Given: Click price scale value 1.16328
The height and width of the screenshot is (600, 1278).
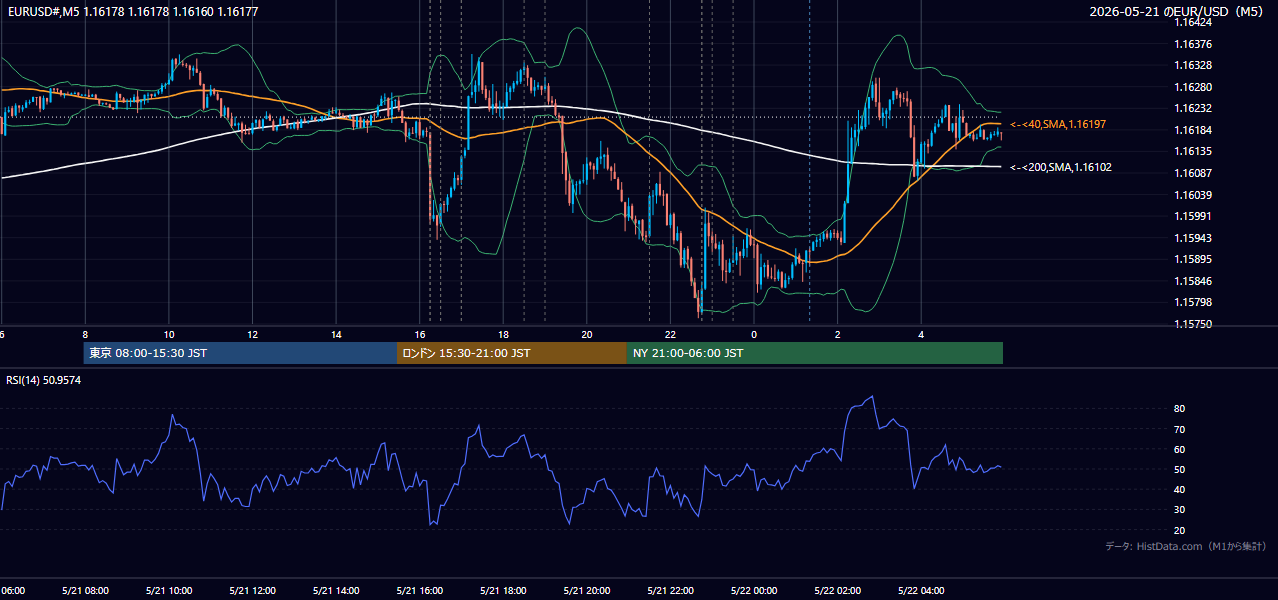Looking at the screenshot, I should tap(1192, 65).
